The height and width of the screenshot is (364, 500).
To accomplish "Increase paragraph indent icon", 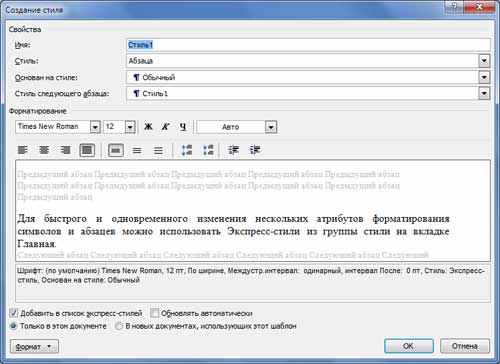I will click(x=255, y=150).
